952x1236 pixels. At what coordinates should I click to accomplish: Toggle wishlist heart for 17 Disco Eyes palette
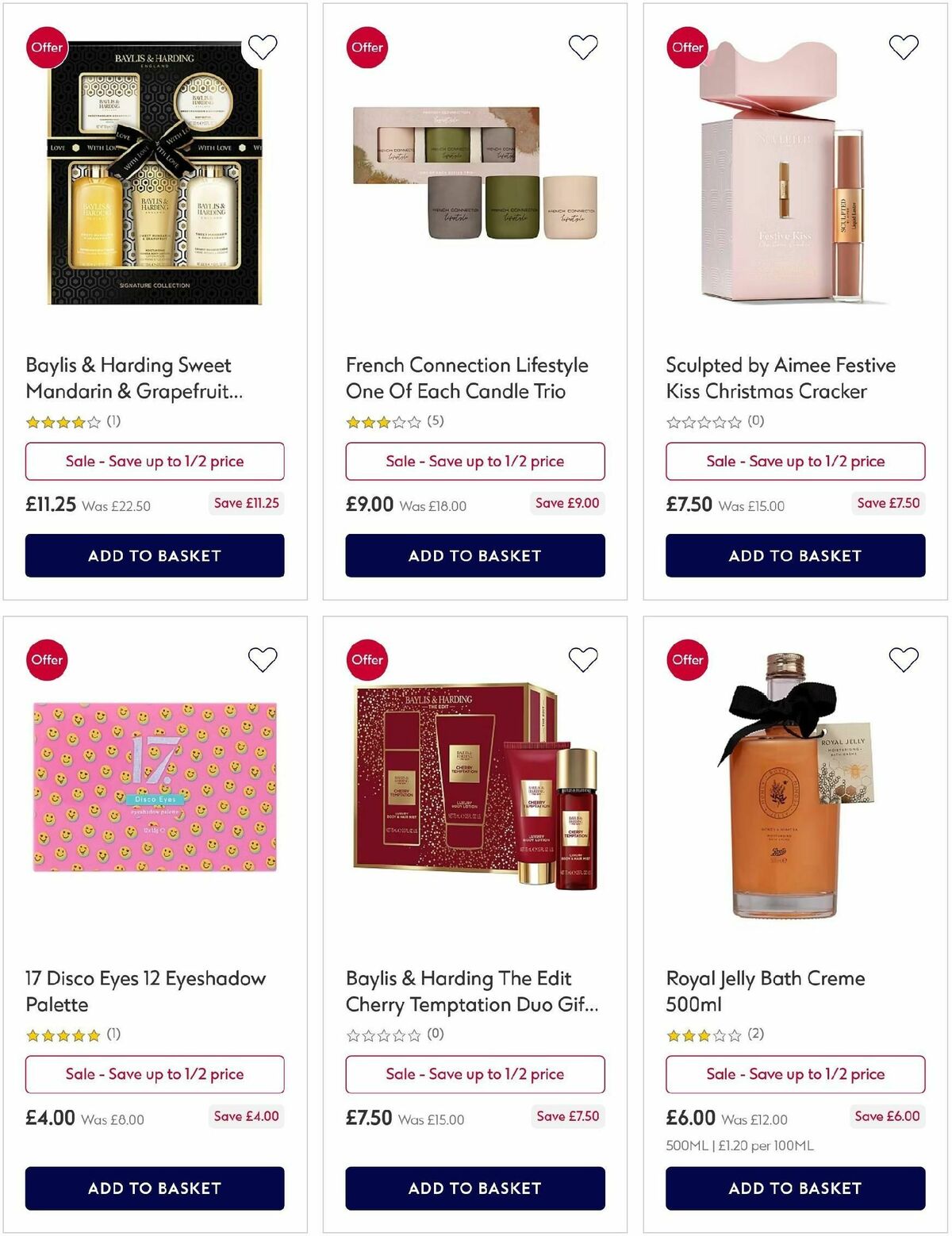[x=263, y=658]
